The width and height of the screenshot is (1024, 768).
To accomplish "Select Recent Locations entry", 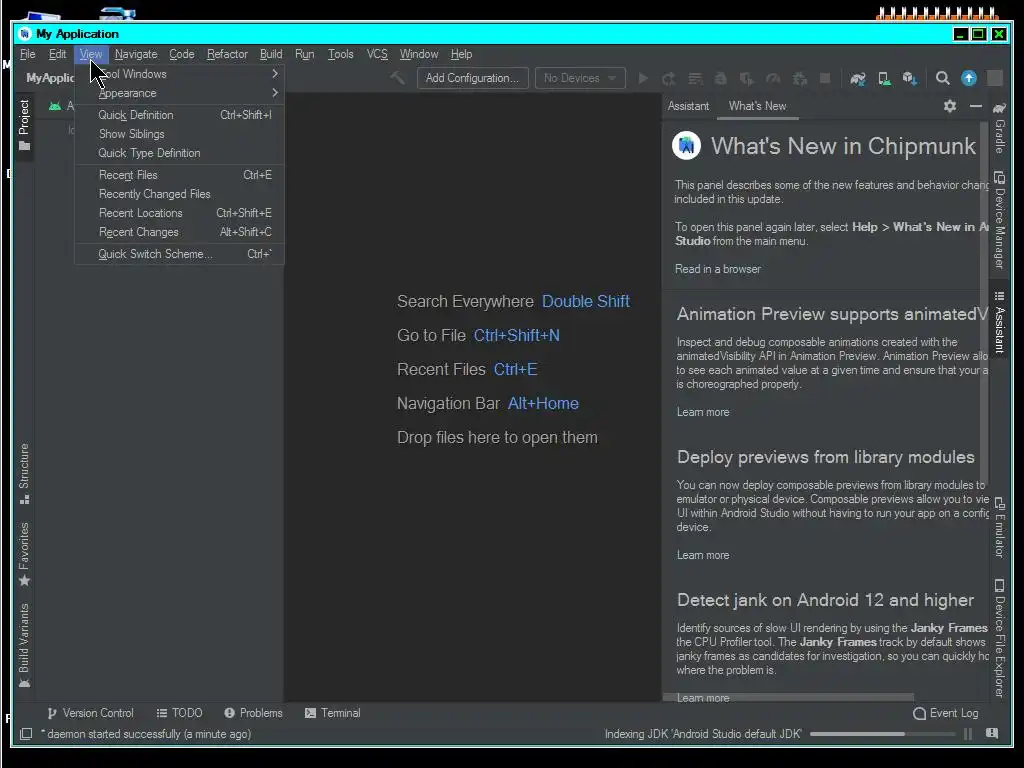I will pyautogui.click(x=180, y=213).
